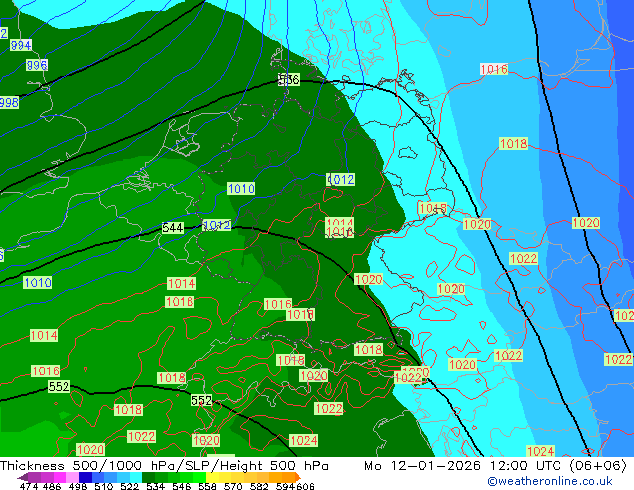The width and height of the screenshot is (634, 490).
Task: Click the 522 legend value
Action: pos(129,486)
